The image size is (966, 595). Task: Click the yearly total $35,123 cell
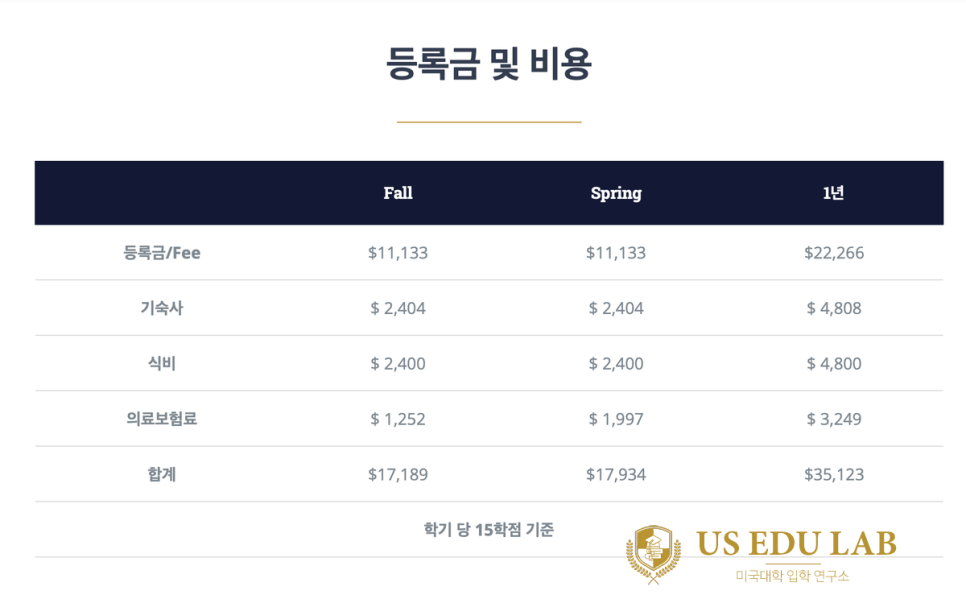click(834, 474)
